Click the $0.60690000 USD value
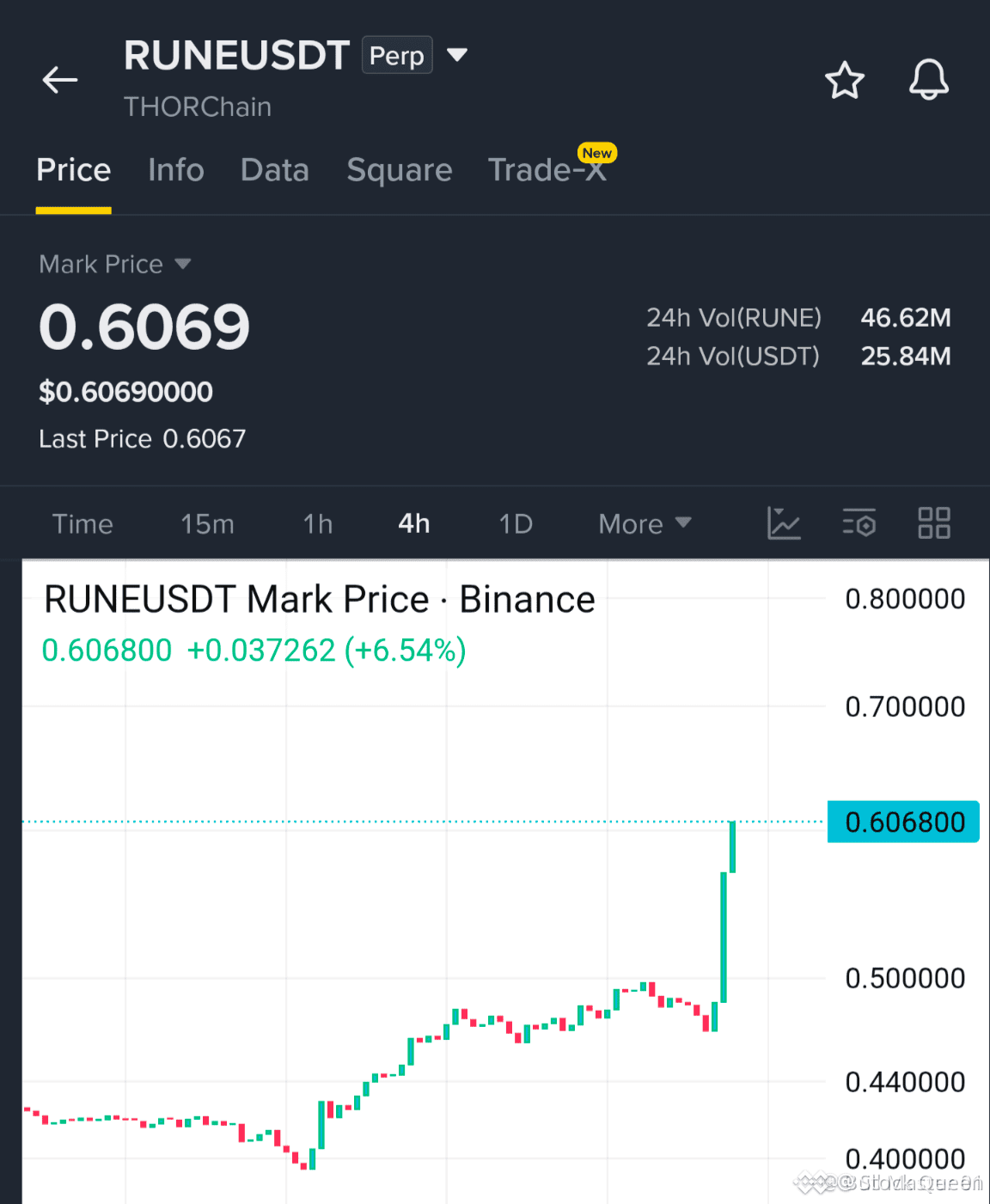The image size is (990, 1204). 126,392
